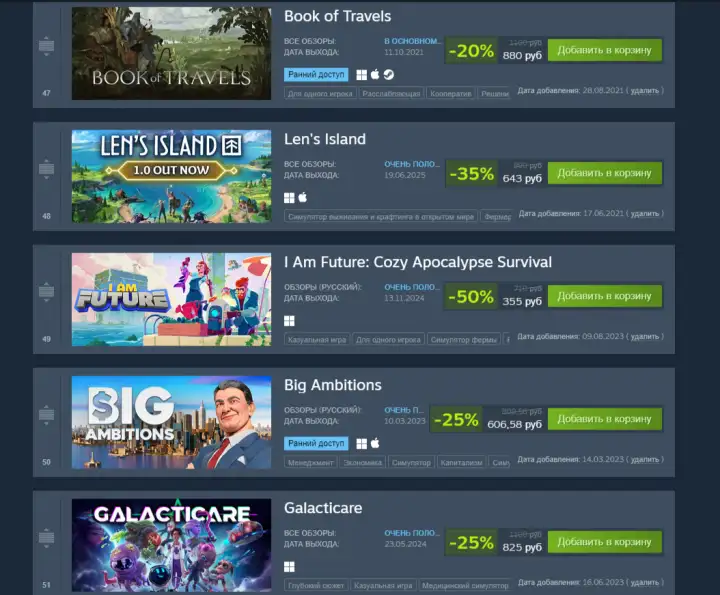Image resolution: width=720 pixels, height=595 pixels.
Task: Open the Book of Travels game thumbnail
Action: (171, 53)
